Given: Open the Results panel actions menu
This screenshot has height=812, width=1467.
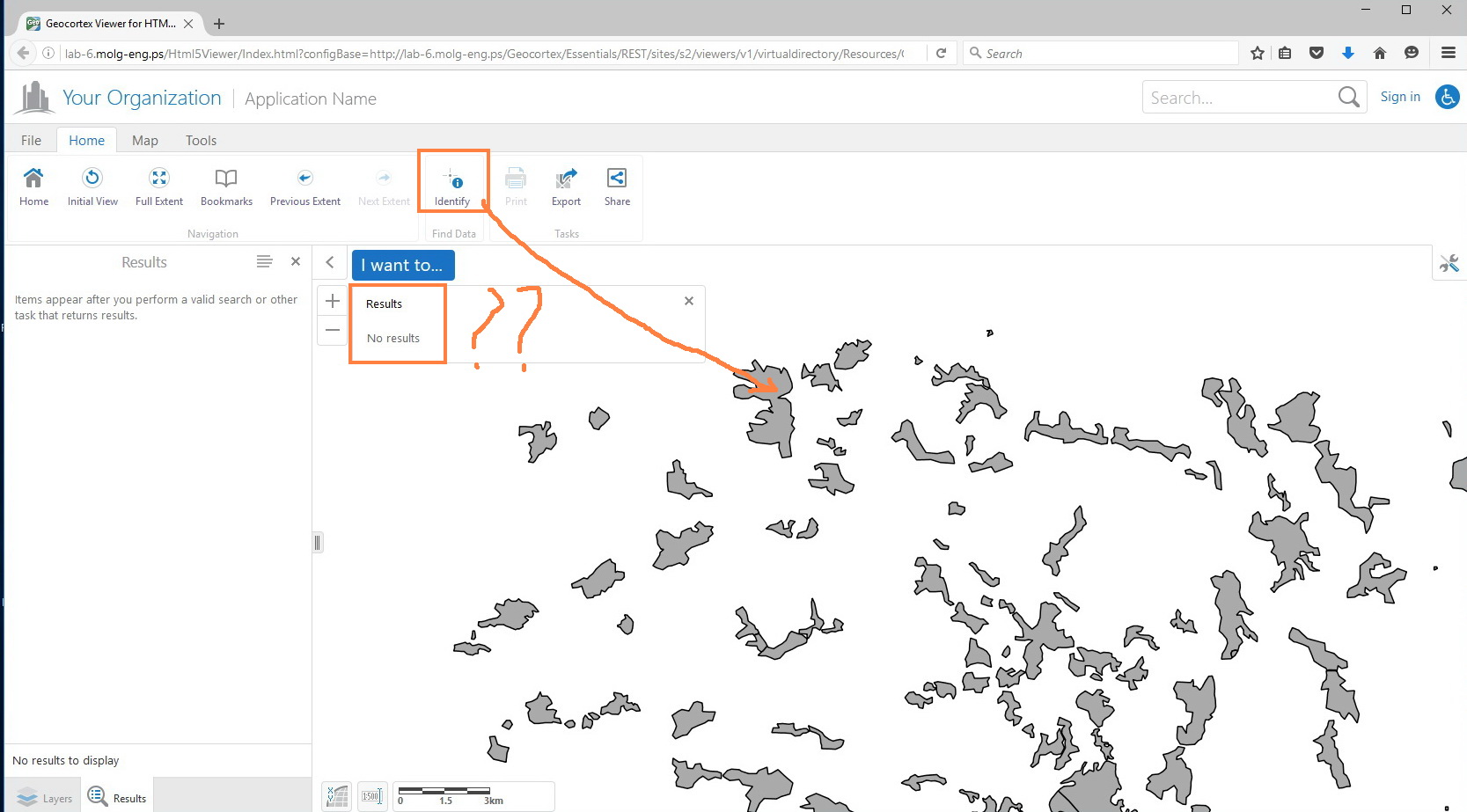Looking at the screenshot, I should 264,261.
